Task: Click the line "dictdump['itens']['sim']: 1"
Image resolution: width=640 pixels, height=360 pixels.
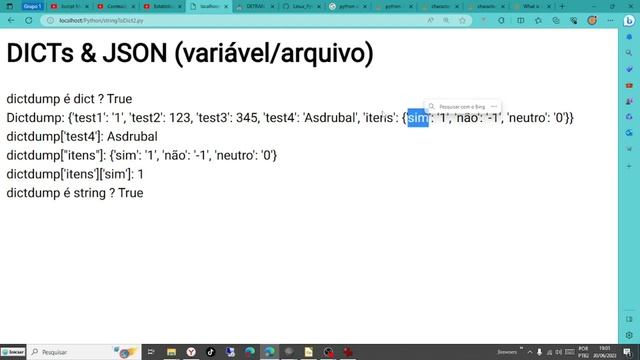Action: point(75,174)
